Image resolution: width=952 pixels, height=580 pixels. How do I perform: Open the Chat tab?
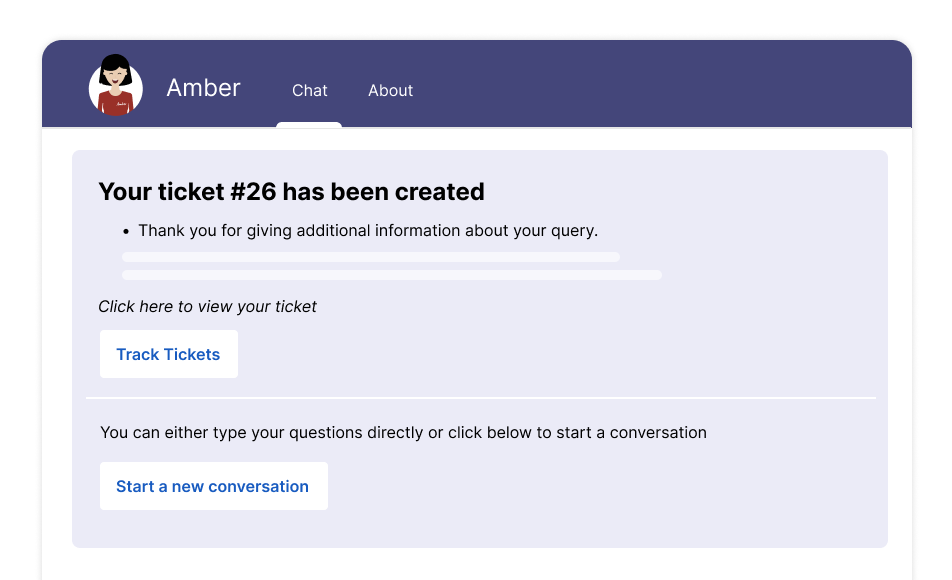pyautogui.click(x=310, y=90)
